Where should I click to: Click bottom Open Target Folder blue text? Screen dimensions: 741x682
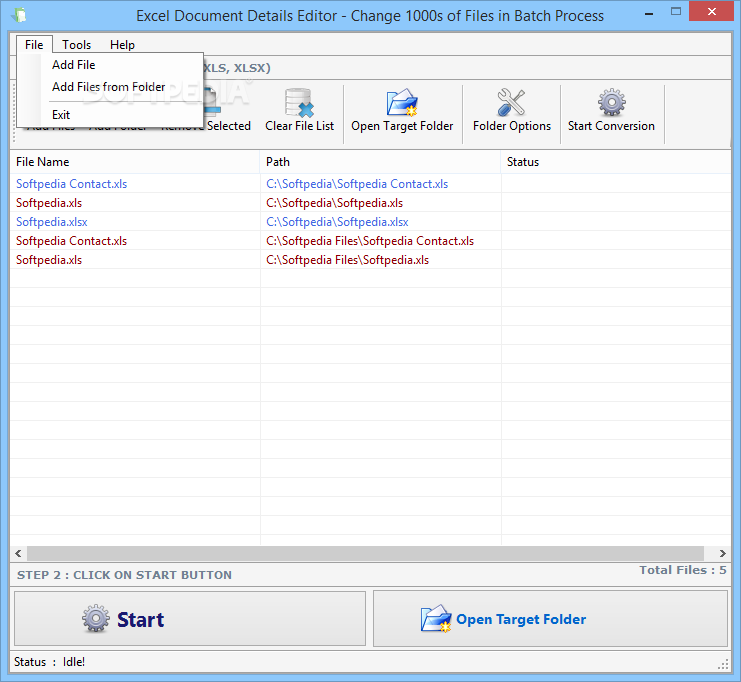521,619
